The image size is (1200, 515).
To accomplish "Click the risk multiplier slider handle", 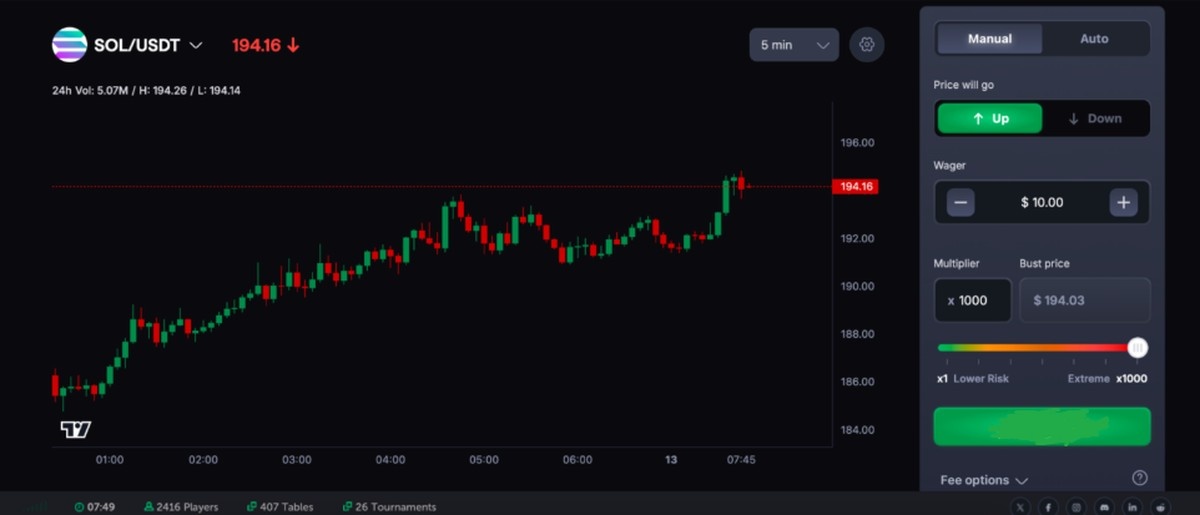I will pos(1137,348).
